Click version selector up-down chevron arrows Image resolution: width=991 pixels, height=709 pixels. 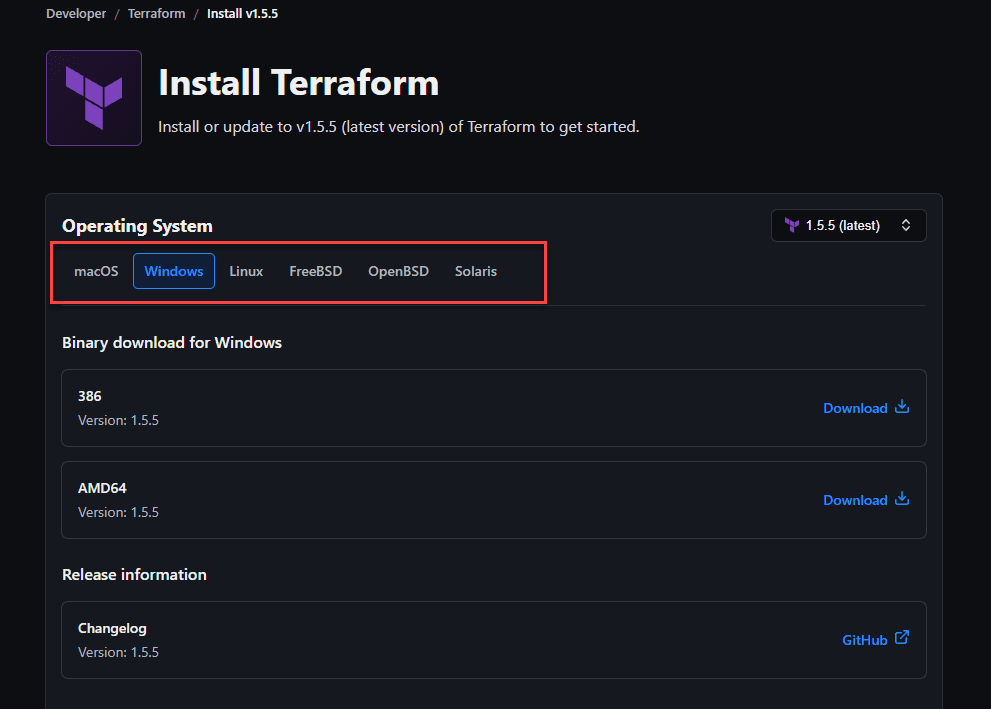(x=906, y=225)
